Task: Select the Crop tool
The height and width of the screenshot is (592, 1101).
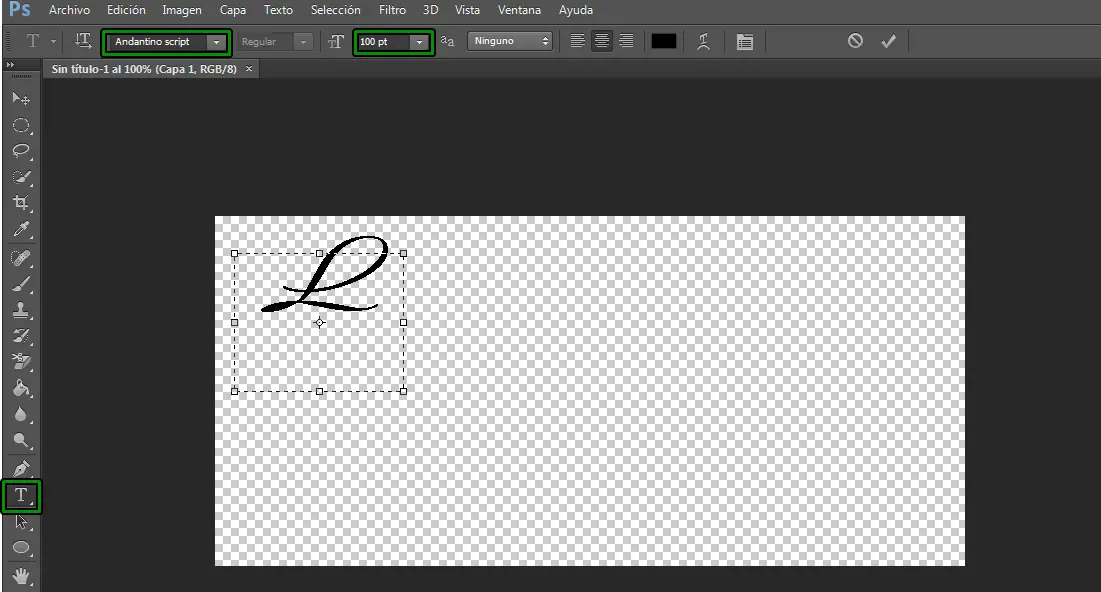Action: [x=21, y=203]
